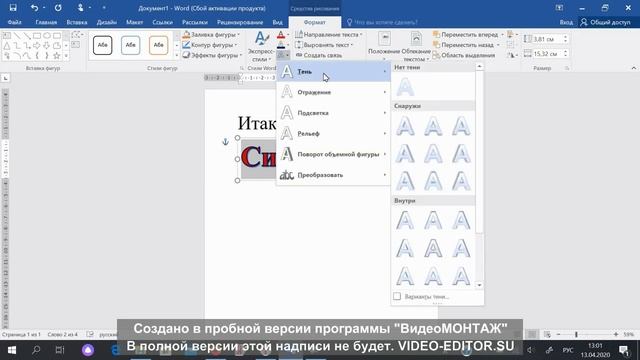
Task: Open the undo history dropdown arrow
Action: point(44,8)
